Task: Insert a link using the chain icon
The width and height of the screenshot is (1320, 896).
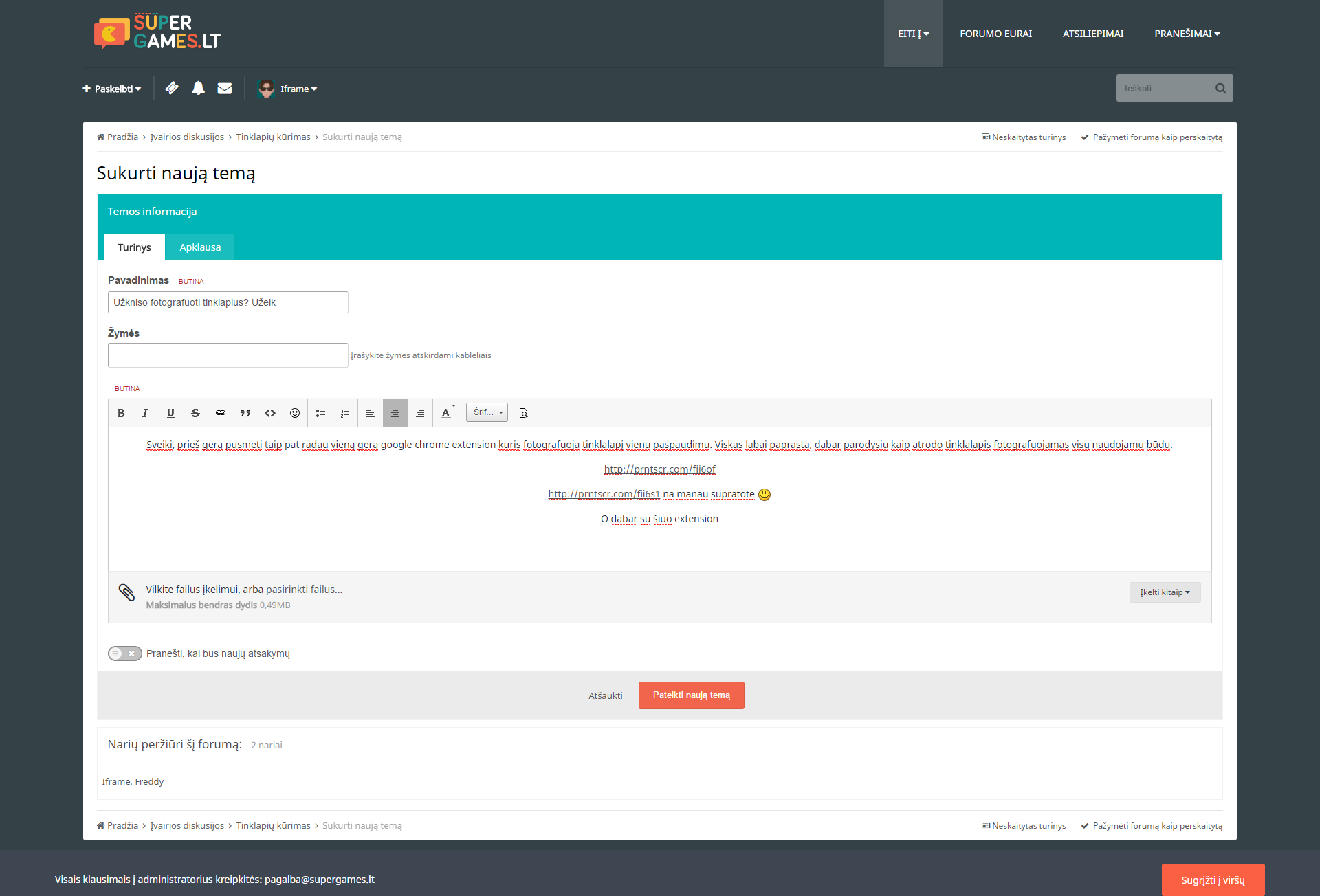Action: click(x=221, y=413)
